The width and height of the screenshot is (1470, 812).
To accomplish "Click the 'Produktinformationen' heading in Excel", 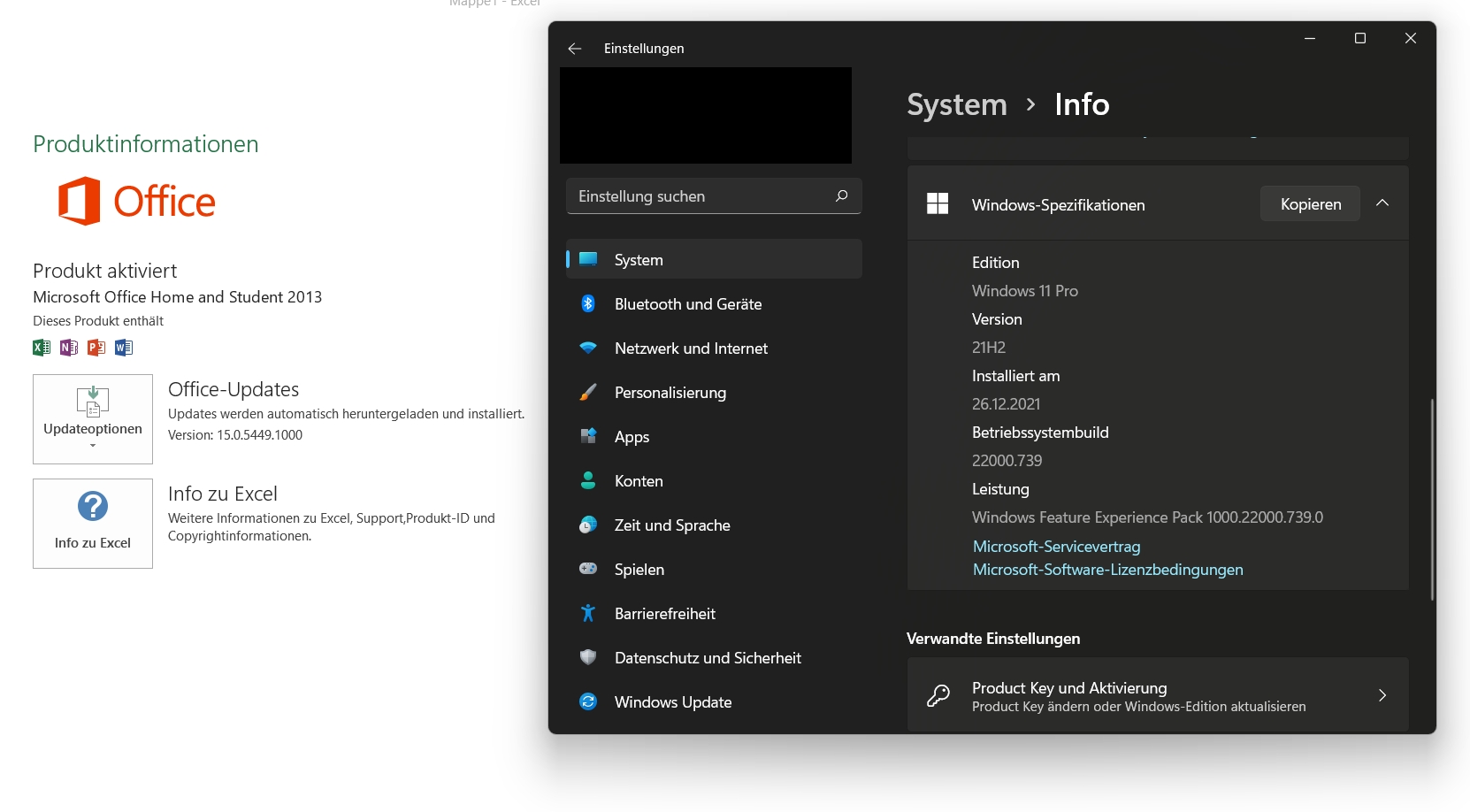I will (146, 144).
